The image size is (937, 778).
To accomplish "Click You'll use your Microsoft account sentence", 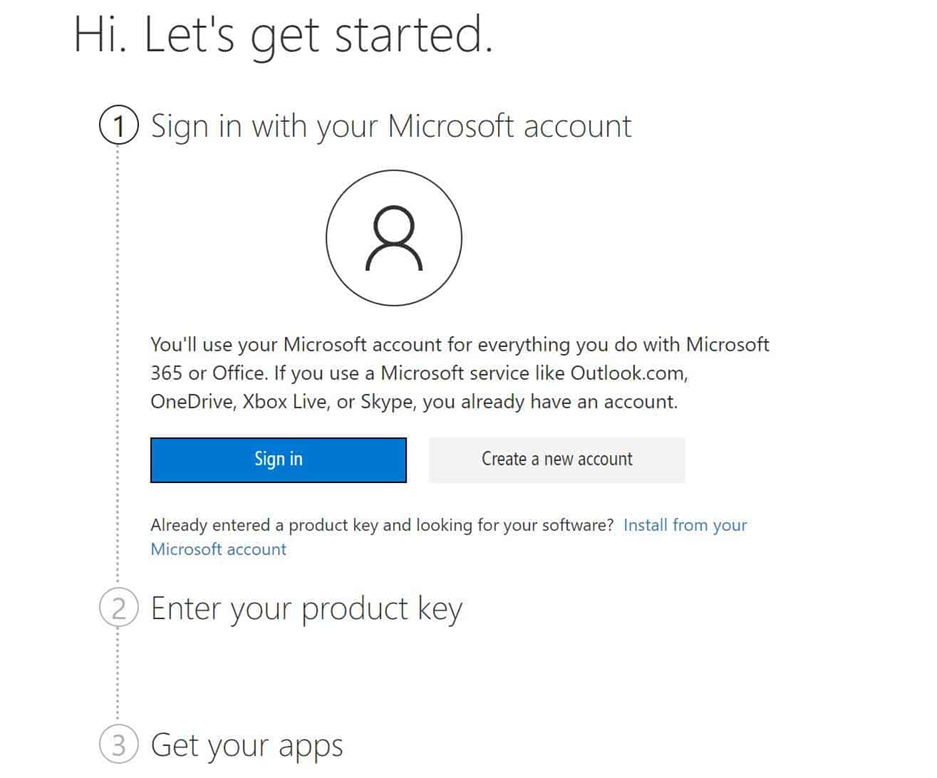I will pyautogui.click(x=460, y=345).
